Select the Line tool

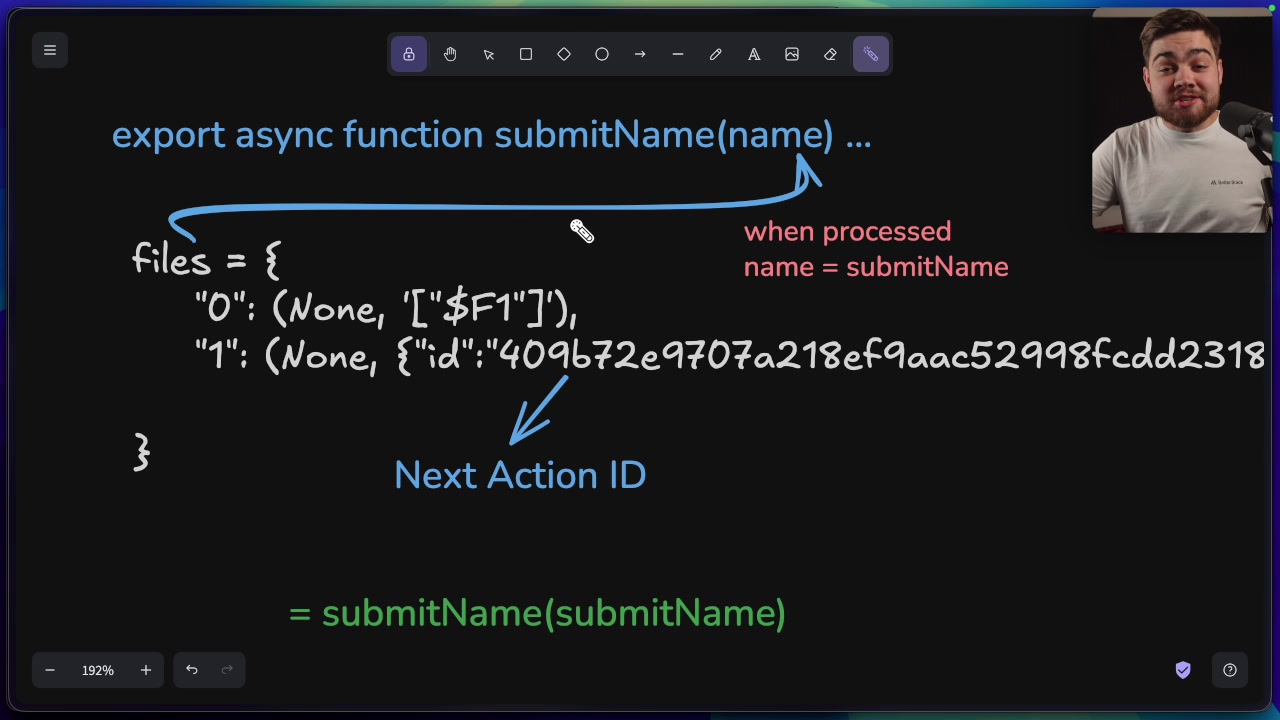(678, 54)
